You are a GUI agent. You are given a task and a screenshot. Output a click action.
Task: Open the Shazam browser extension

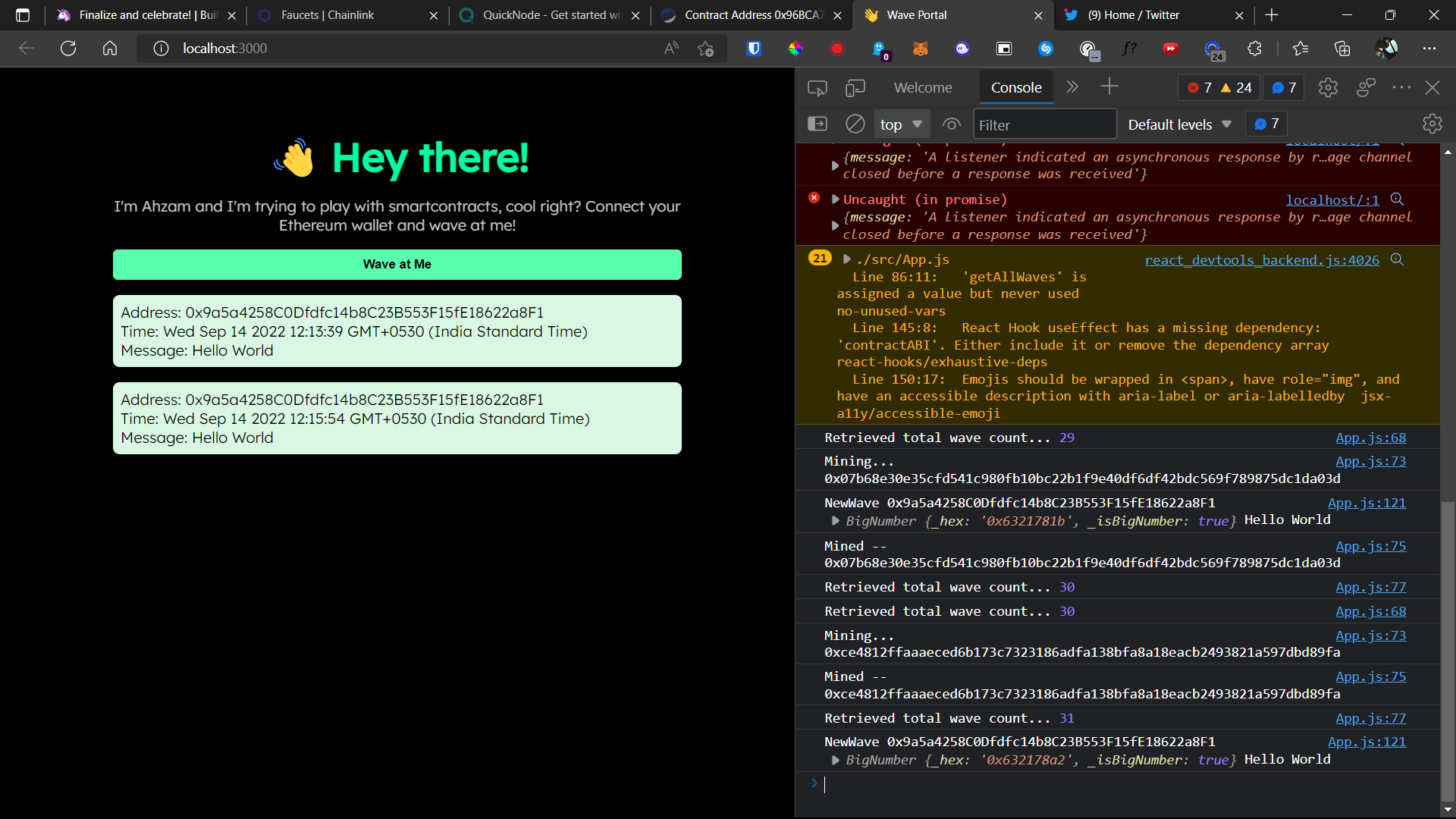1046,49
